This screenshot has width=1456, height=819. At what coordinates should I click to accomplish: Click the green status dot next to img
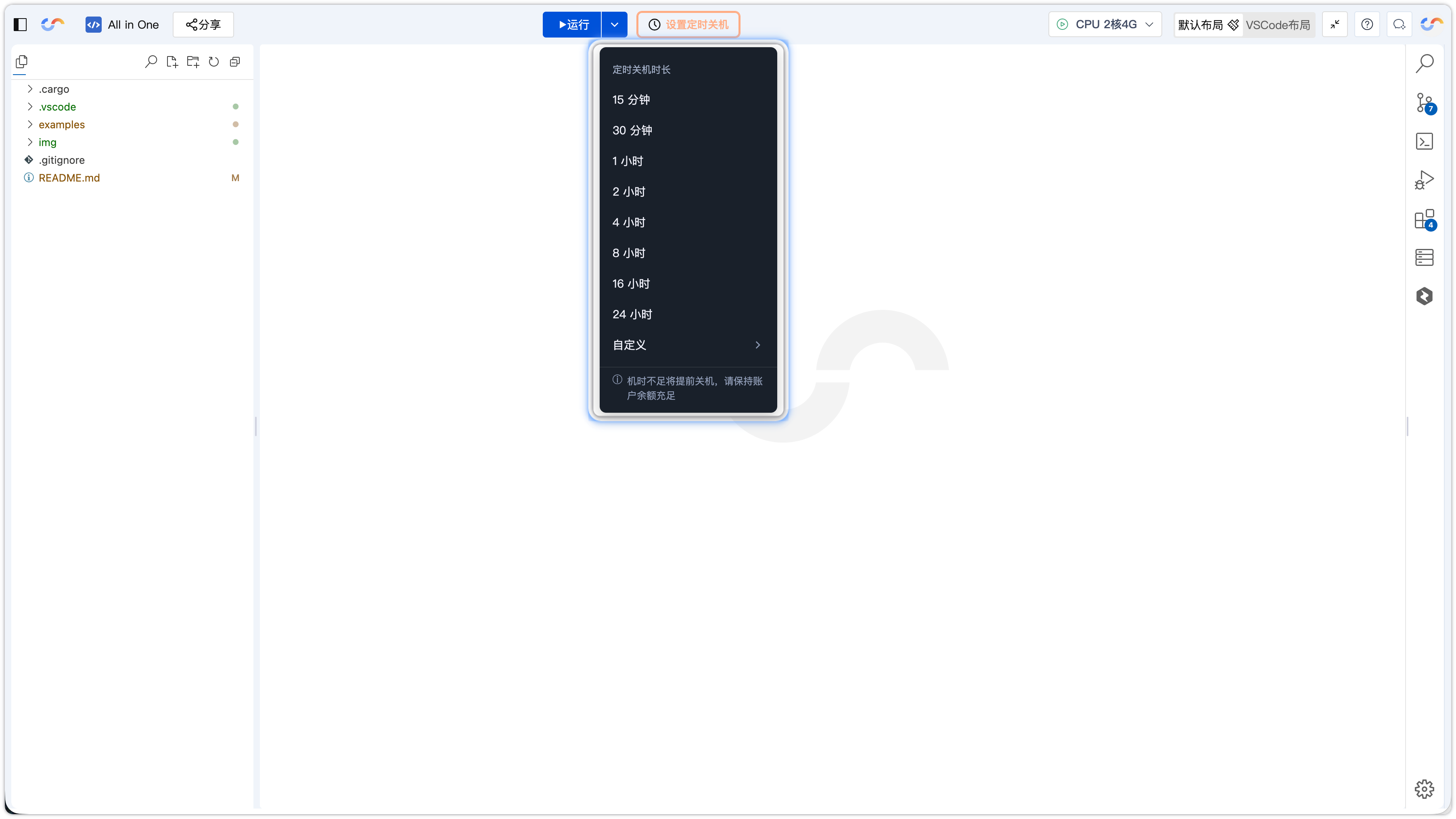click(236, 142)
